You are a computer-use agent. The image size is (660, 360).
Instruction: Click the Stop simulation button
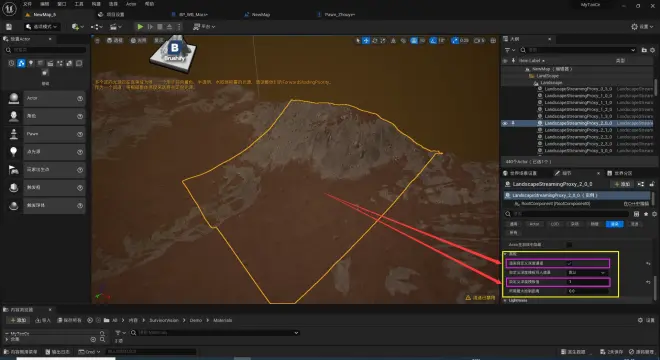(160, 27)
